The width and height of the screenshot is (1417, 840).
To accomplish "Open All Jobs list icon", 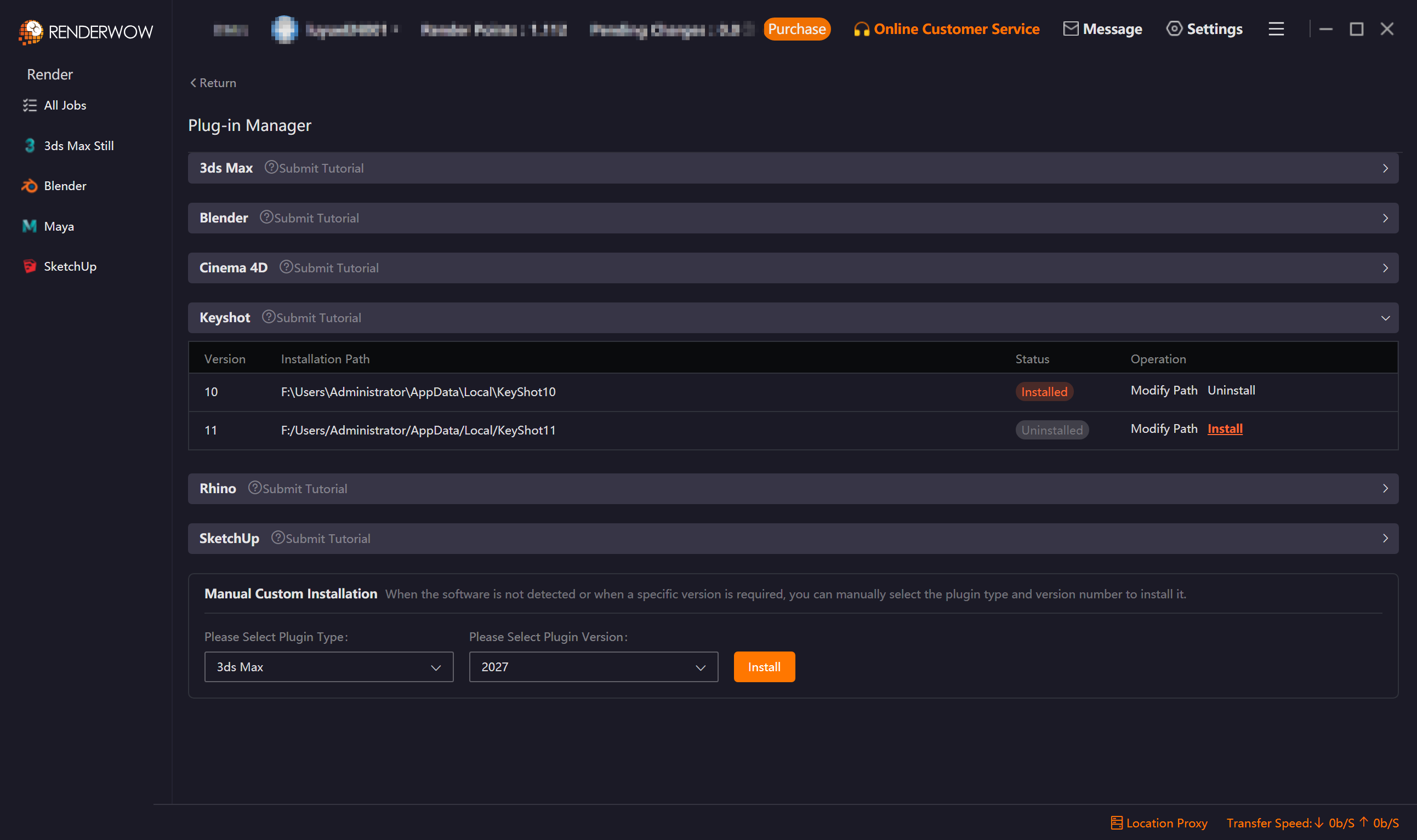I will 30,105.
